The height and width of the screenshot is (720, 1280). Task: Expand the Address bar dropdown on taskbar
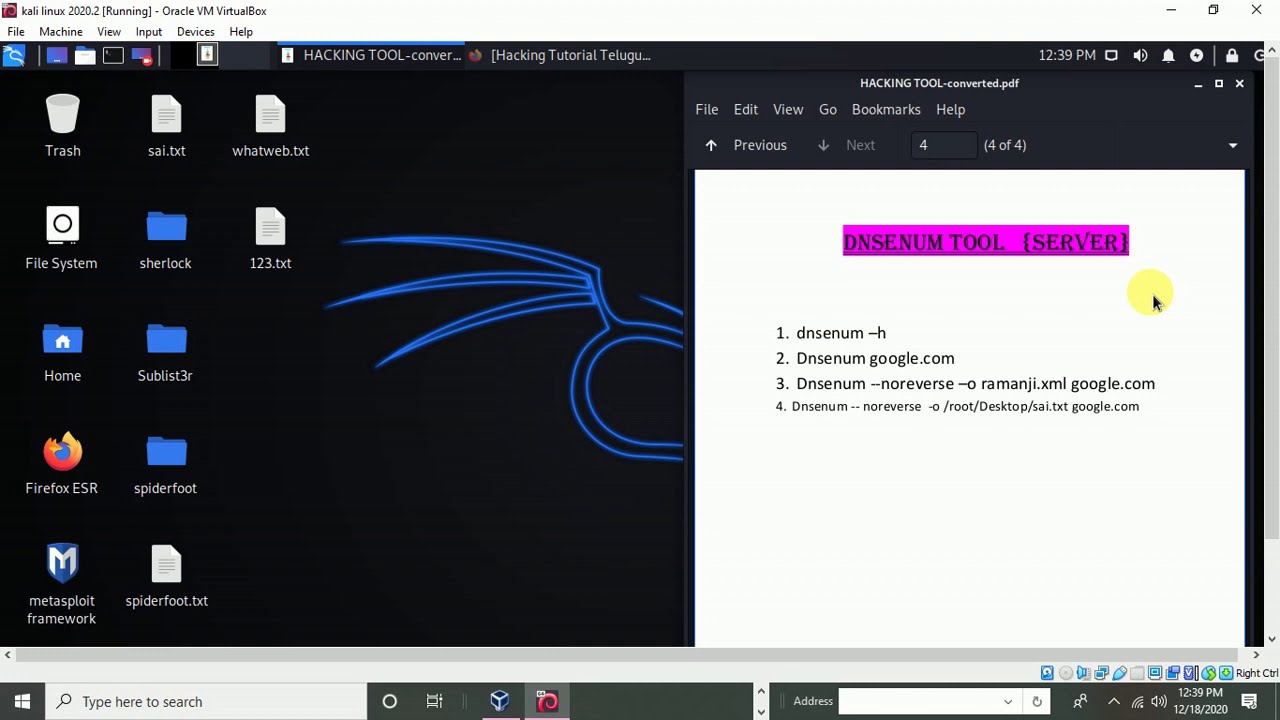[x=1008, y=702]
